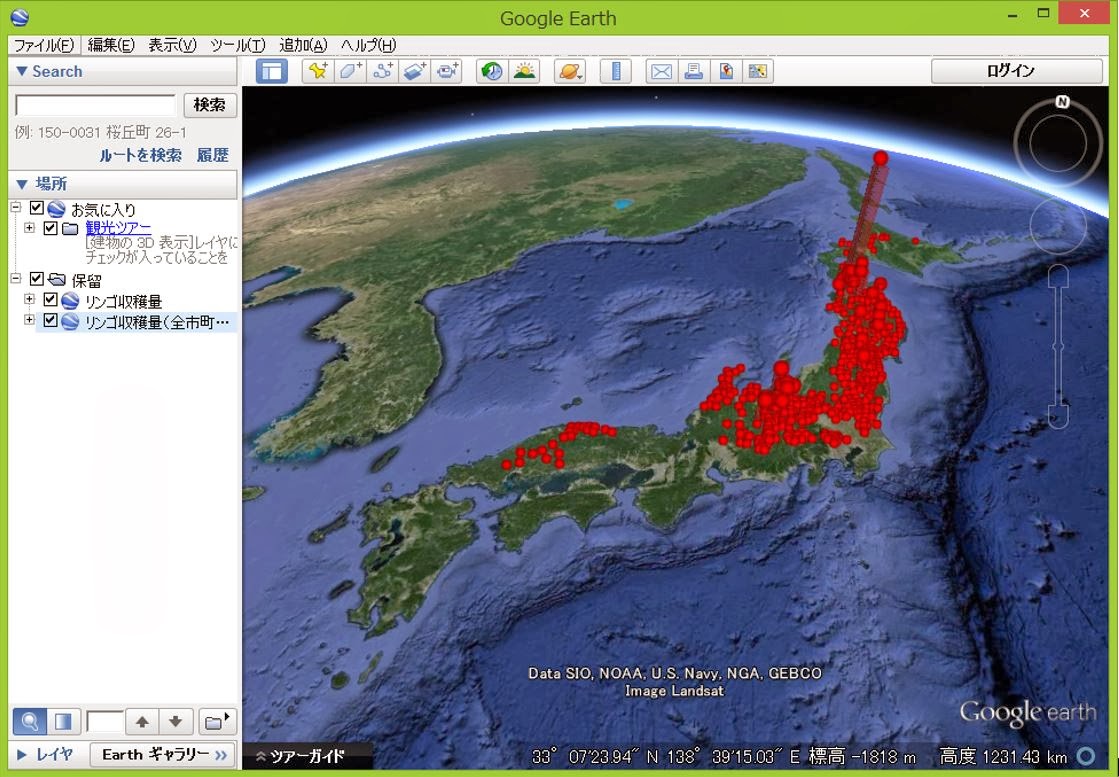Screen dimensions: 1119x777
Task: Click the Print icon in the toolbar
Action: pos(694,71)
